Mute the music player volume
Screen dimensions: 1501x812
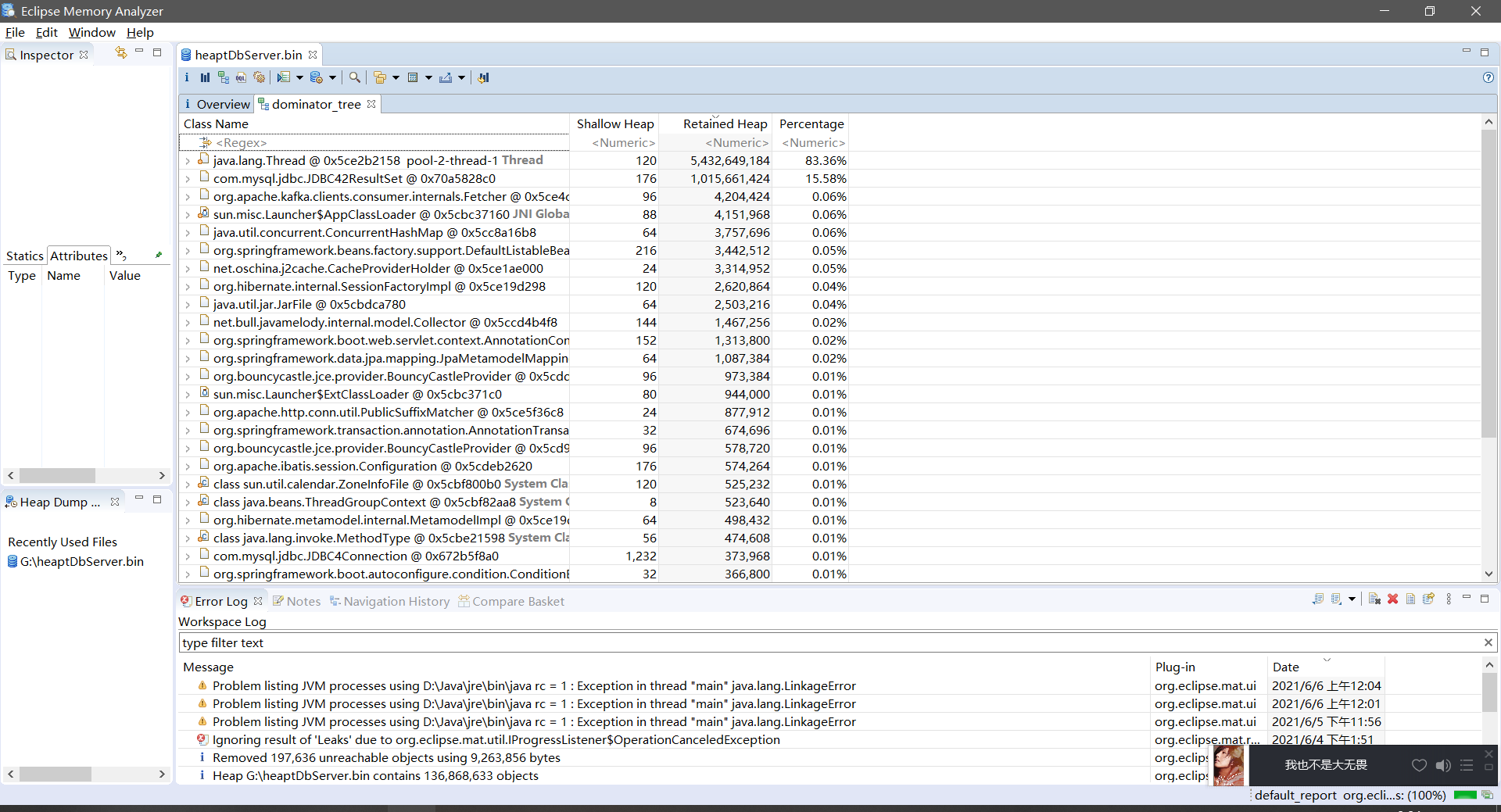tap(1443, 765)
